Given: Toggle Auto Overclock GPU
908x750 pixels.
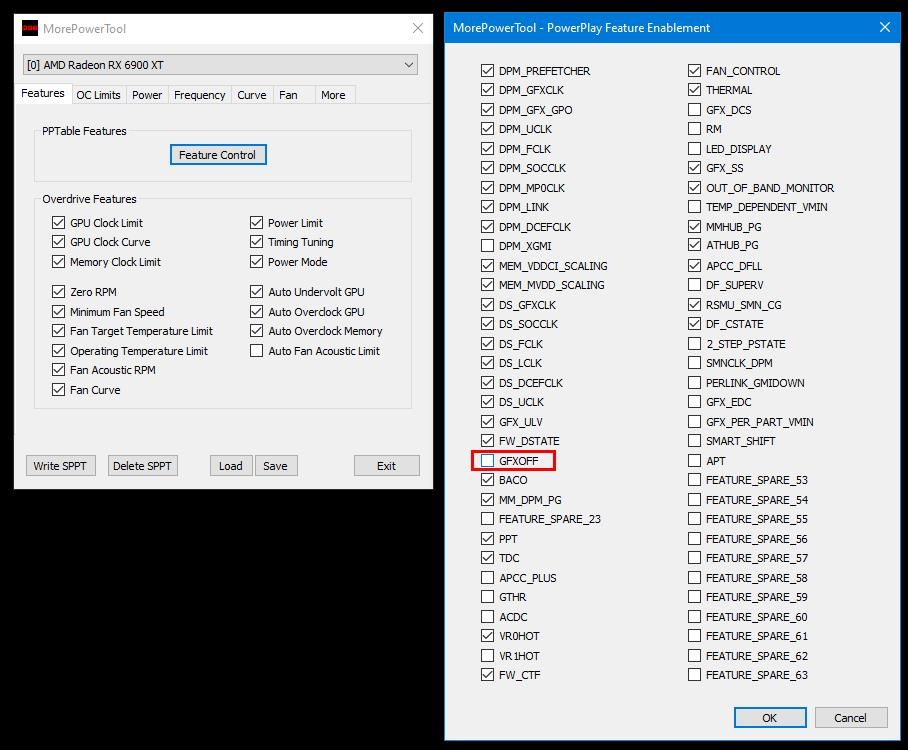Looking at the screenshot, I should (257, 312).
